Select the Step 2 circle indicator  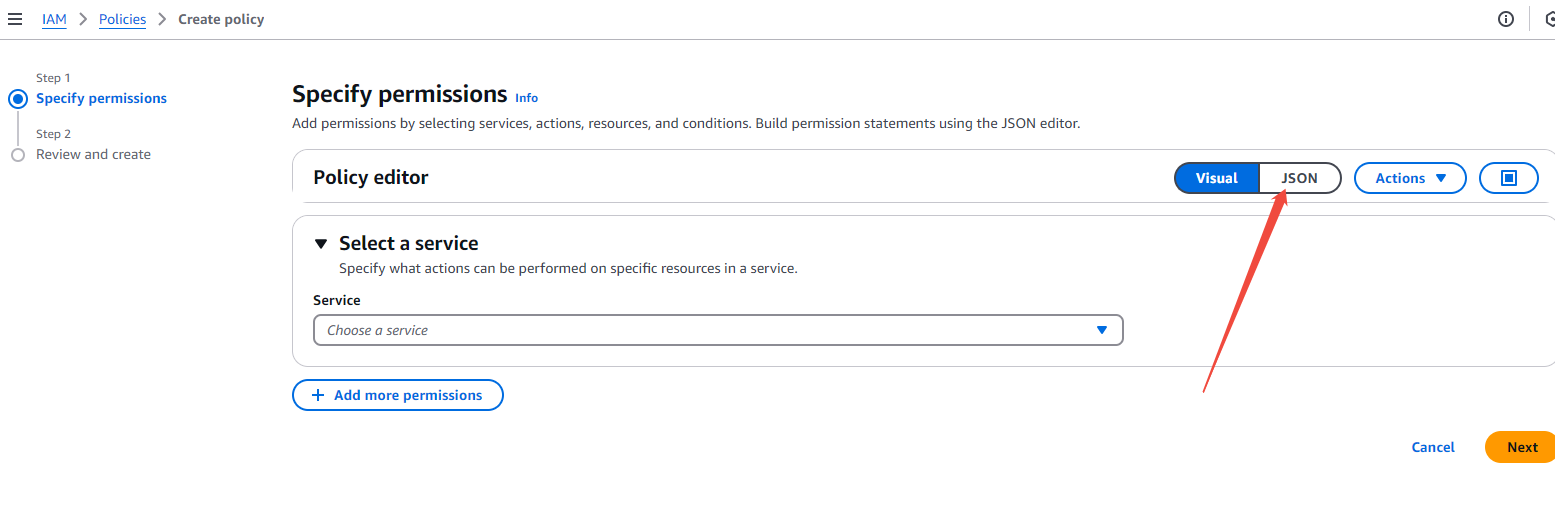click(x=17, y=155)
